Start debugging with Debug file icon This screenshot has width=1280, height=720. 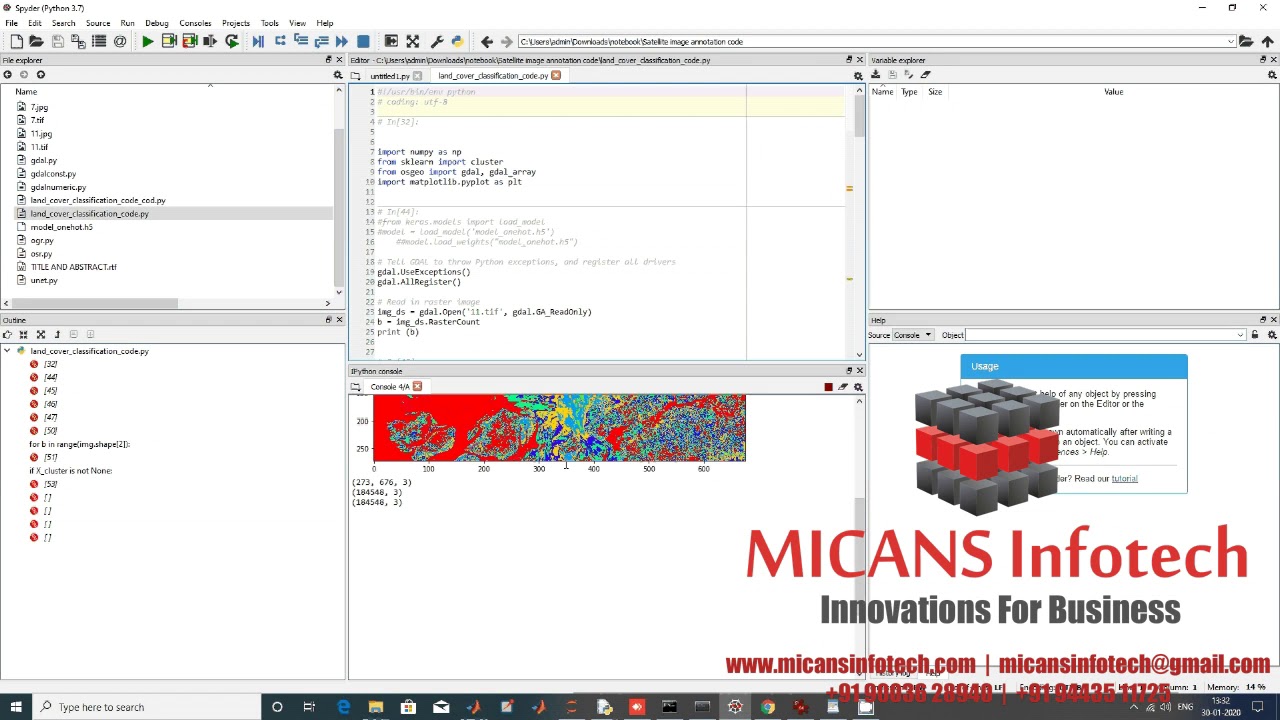click(x=258, y=41)
